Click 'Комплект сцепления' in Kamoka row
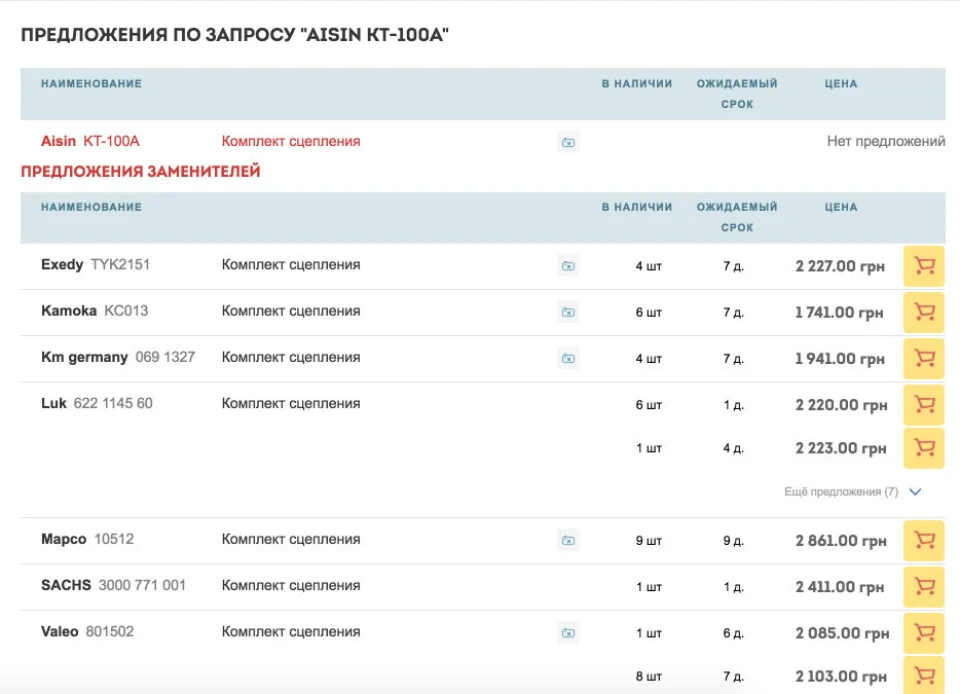960x694 pixels. coord(291,311)
